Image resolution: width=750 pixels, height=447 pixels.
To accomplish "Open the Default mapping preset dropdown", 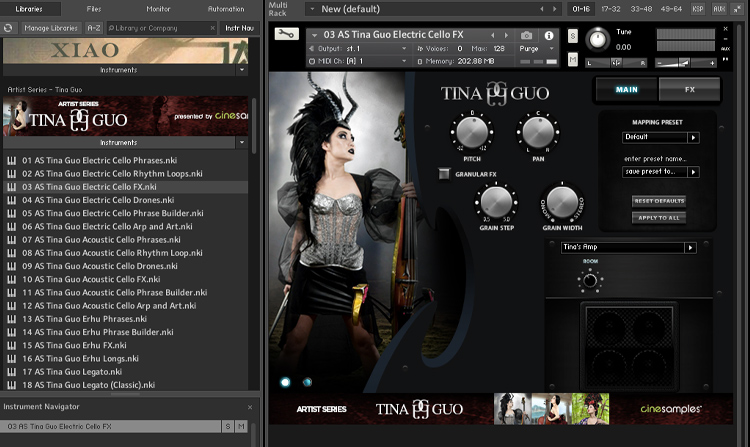I will (x=693, y=138).
